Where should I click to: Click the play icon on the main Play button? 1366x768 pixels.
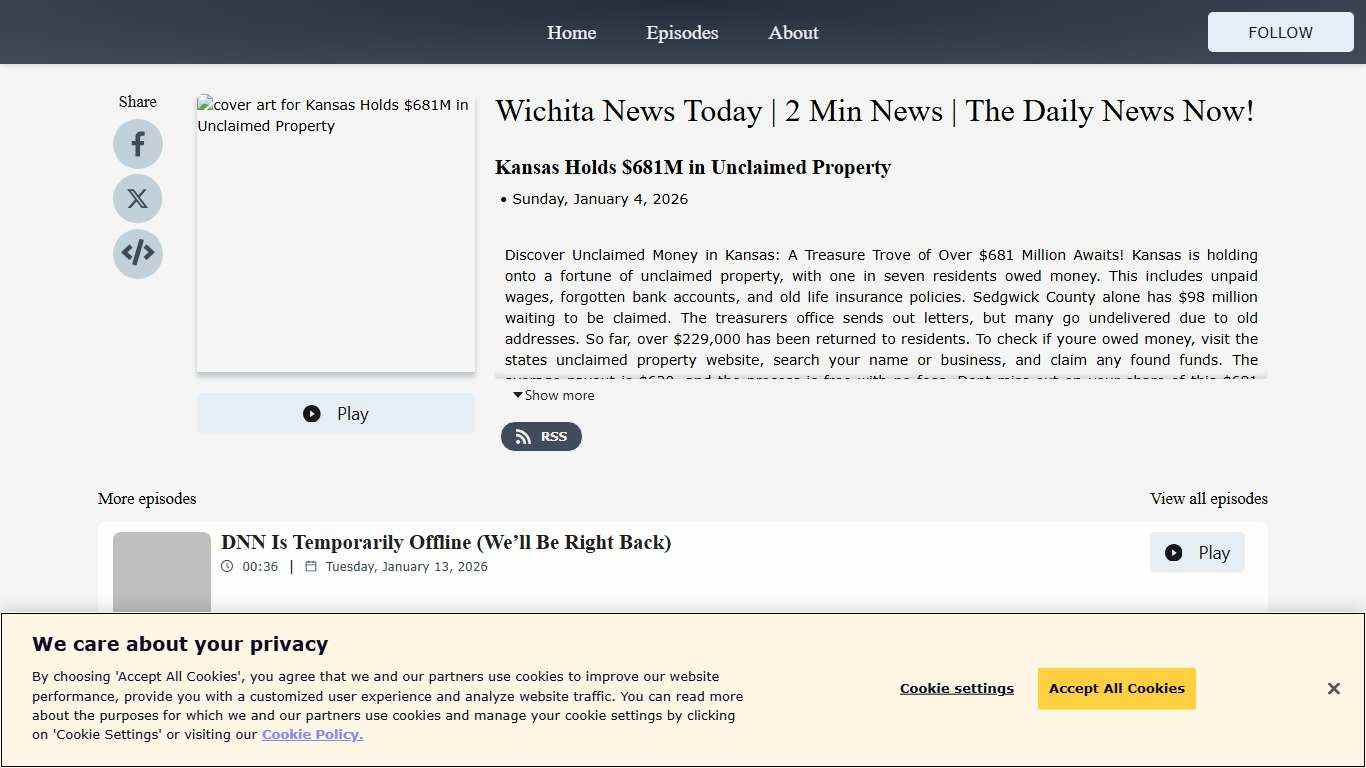pos(312,413)
